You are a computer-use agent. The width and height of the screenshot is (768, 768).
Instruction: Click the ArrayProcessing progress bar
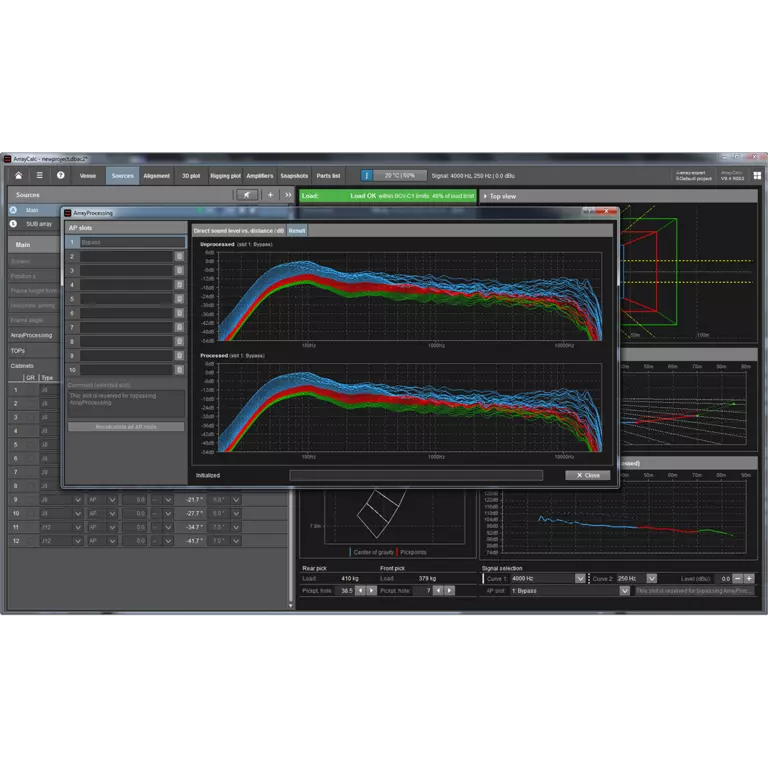point(416,475)
